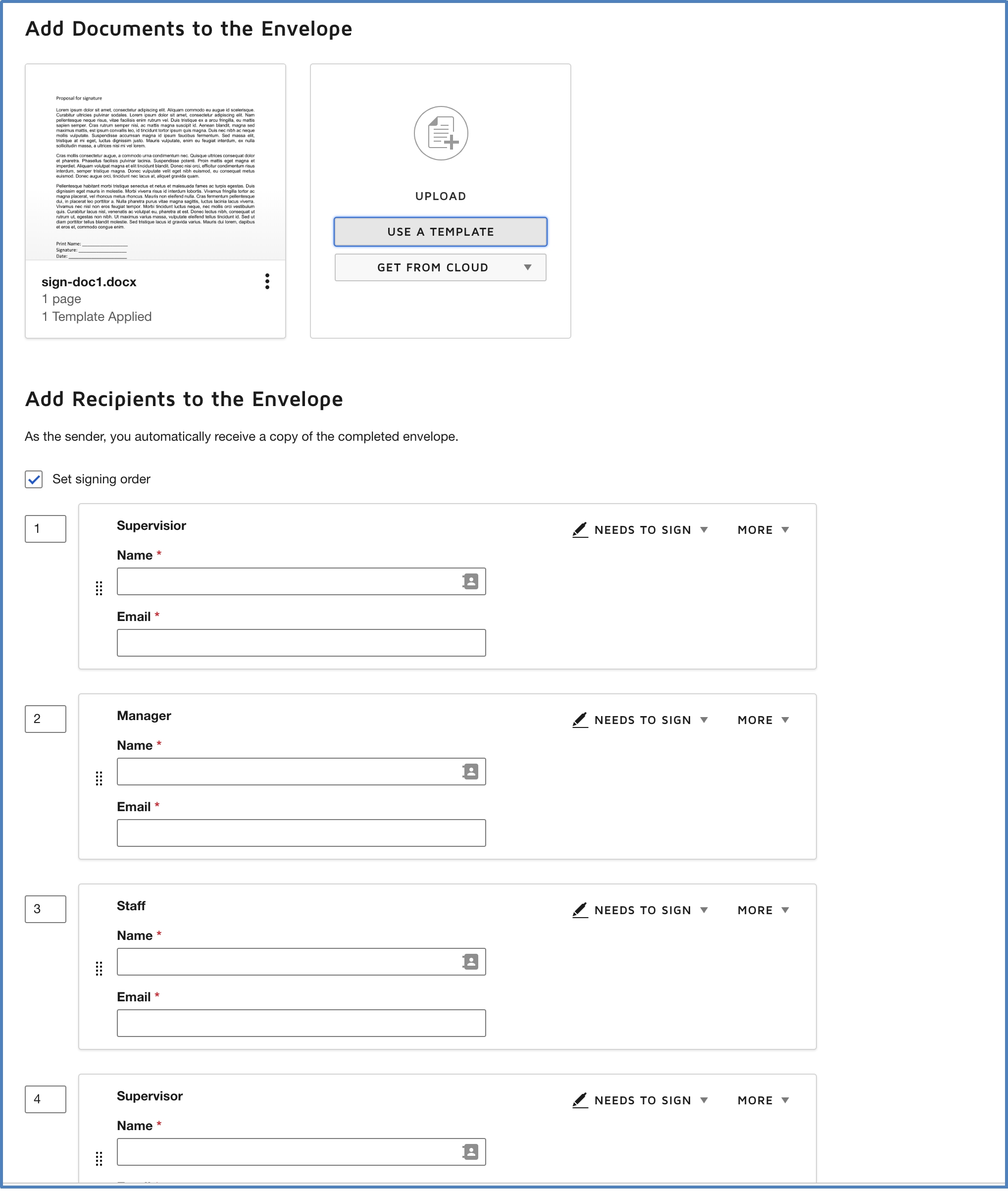
Task: Click the Manager role label
Action: tap(144, 716)
